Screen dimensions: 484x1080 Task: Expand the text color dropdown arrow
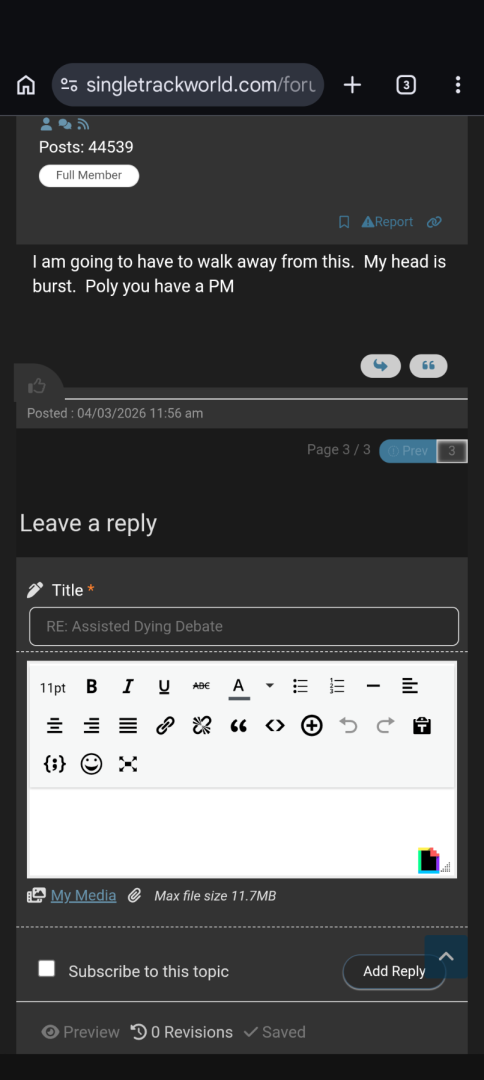click(x=270, y=686)
